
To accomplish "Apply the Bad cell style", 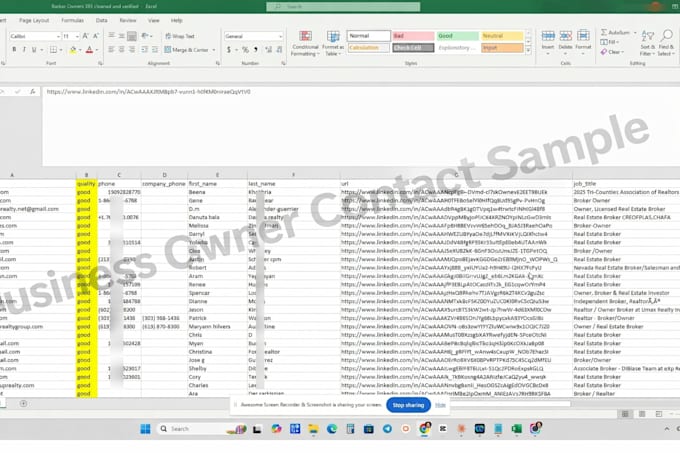I will pyautogui.click(x=413, y=36).
